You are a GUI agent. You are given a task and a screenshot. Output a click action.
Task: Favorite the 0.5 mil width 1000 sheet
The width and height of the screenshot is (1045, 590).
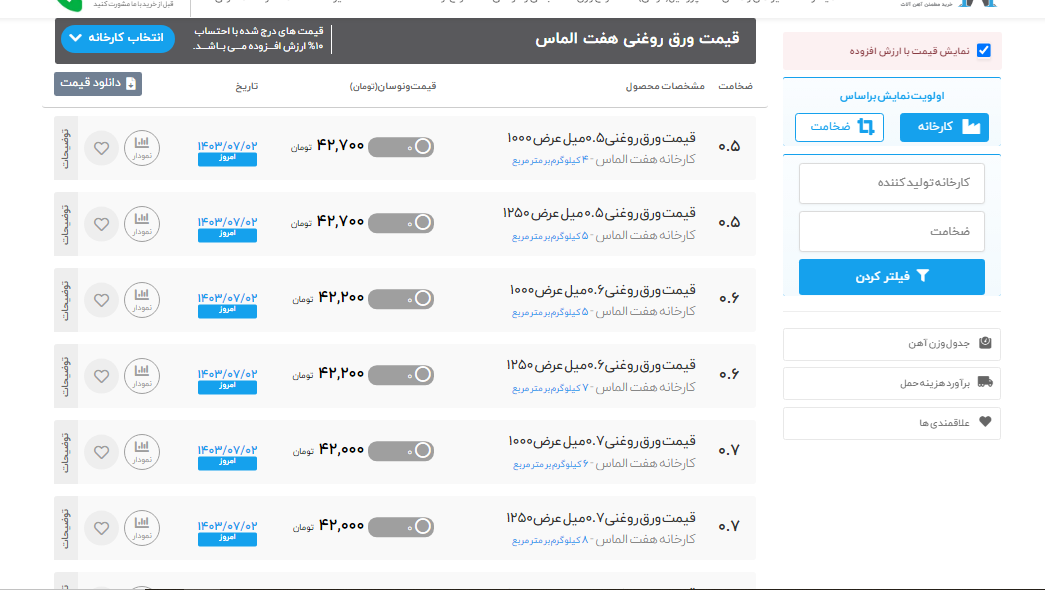(101, 148)
